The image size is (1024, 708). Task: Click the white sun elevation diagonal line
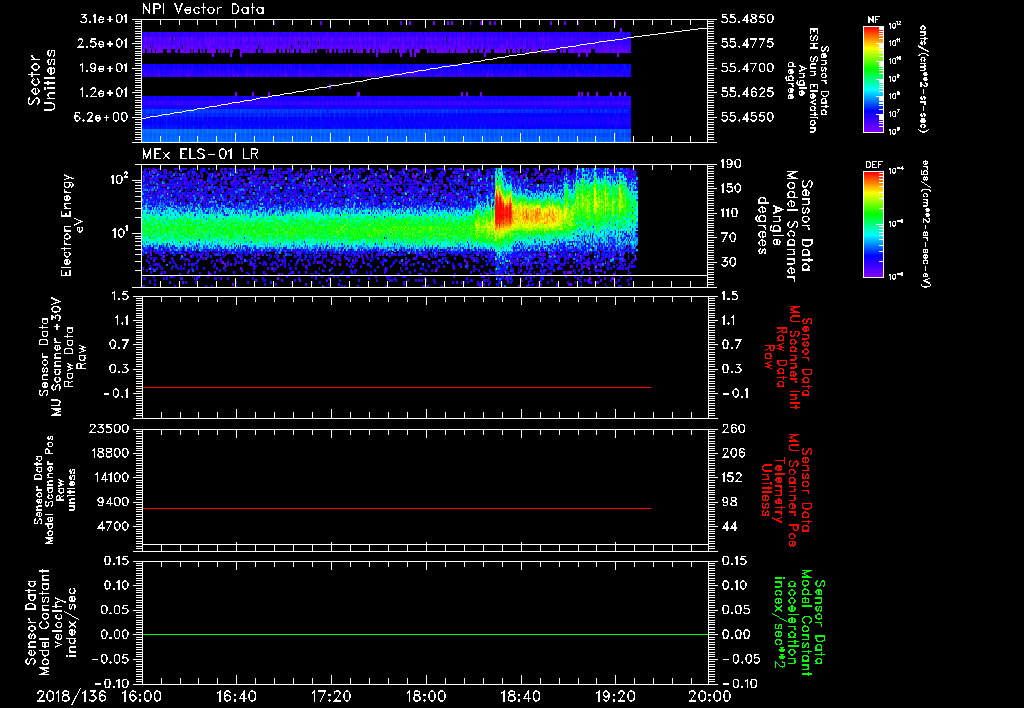[x=424, y=72]
